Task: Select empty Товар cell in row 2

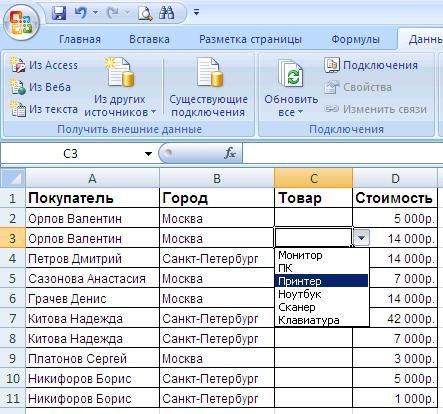Action: tap(313, 218)
